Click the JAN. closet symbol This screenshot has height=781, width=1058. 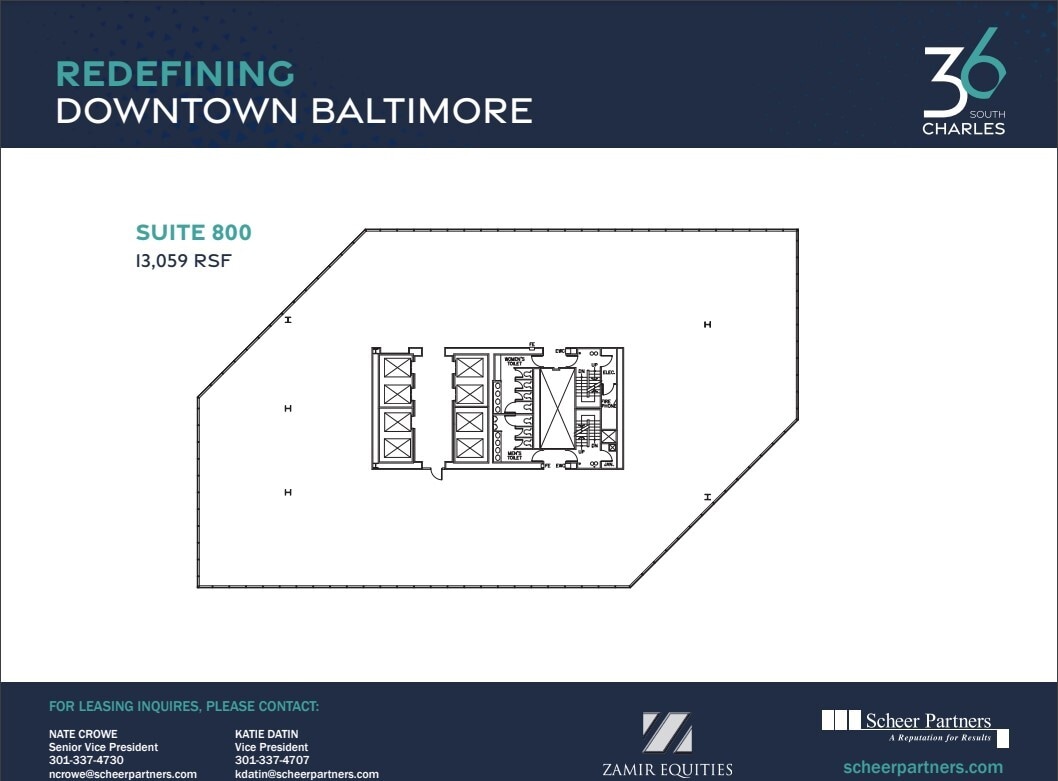coord(610,464)
